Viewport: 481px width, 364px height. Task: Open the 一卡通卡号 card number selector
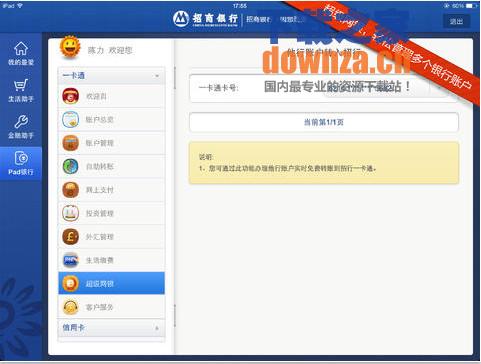(x=324, y=88)
